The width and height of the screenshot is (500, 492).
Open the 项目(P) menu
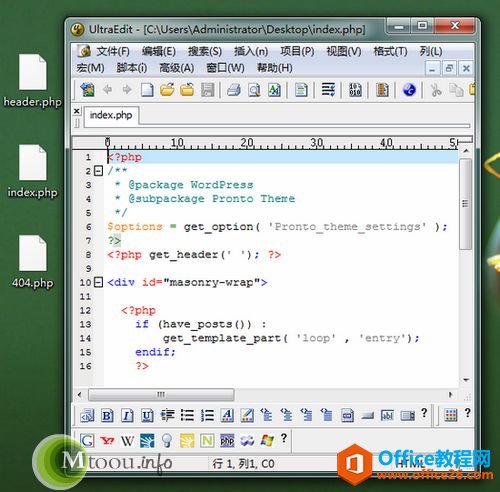click(297, 52)
